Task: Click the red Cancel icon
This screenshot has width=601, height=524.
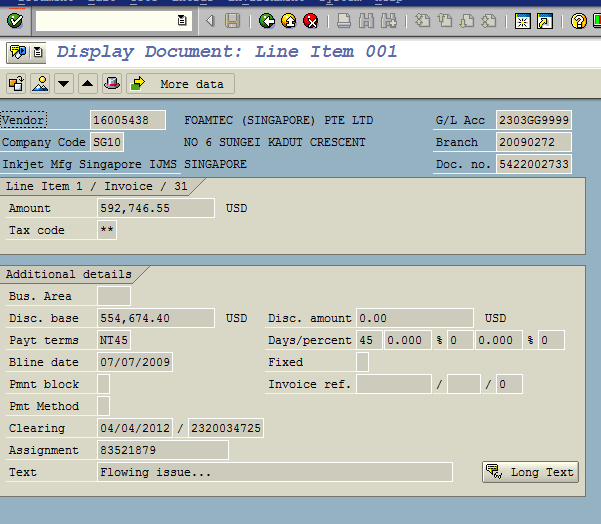Action: tap(310, 20)
